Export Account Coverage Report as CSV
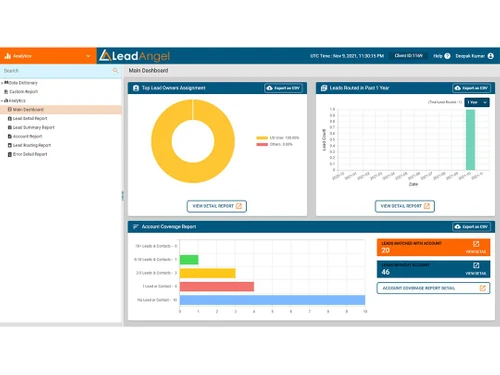 [x=471, y=227]
